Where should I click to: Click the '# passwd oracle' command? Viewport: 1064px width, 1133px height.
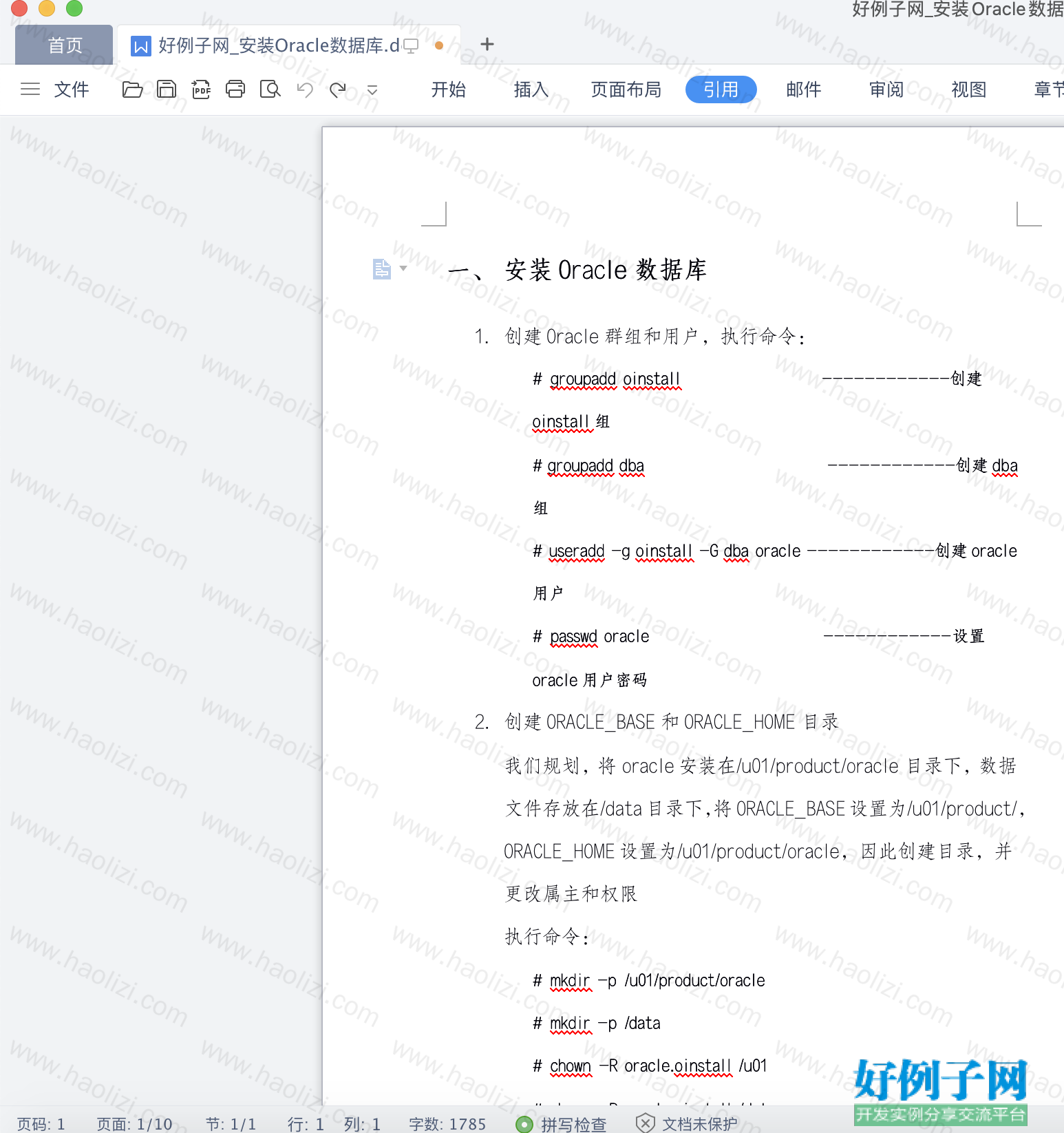(x=590, y=637)
